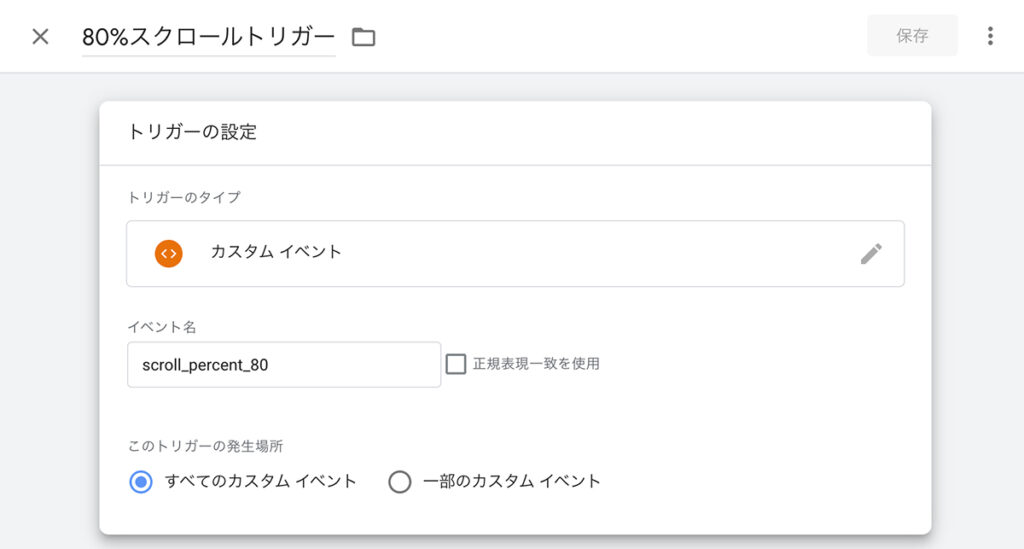The image size is (1024, 549).
Task: Click the トリガーの設定 card header
Action: point(515,133)
